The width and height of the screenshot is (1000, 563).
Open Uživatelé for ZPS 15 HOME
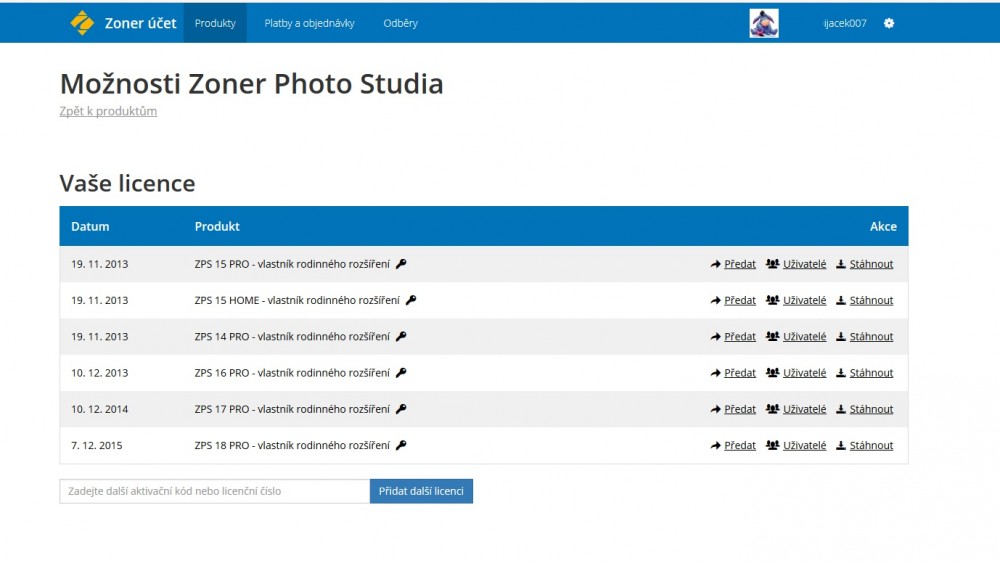[x=804, y=300]
